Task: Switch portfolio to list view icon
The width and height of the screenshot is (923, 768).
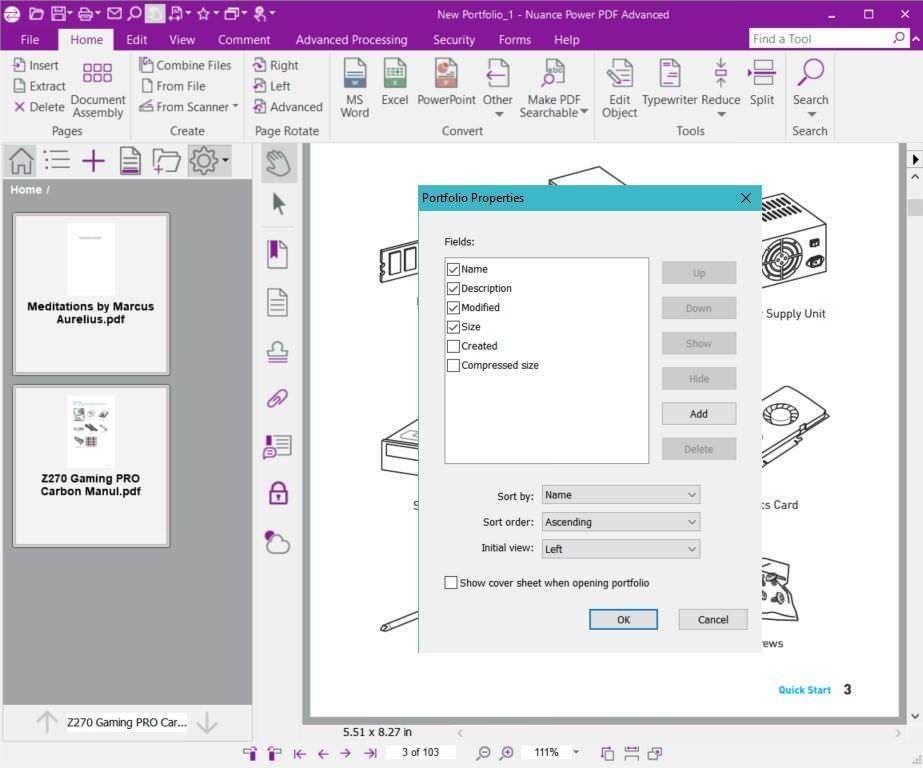Action: (x=57, y=161)
